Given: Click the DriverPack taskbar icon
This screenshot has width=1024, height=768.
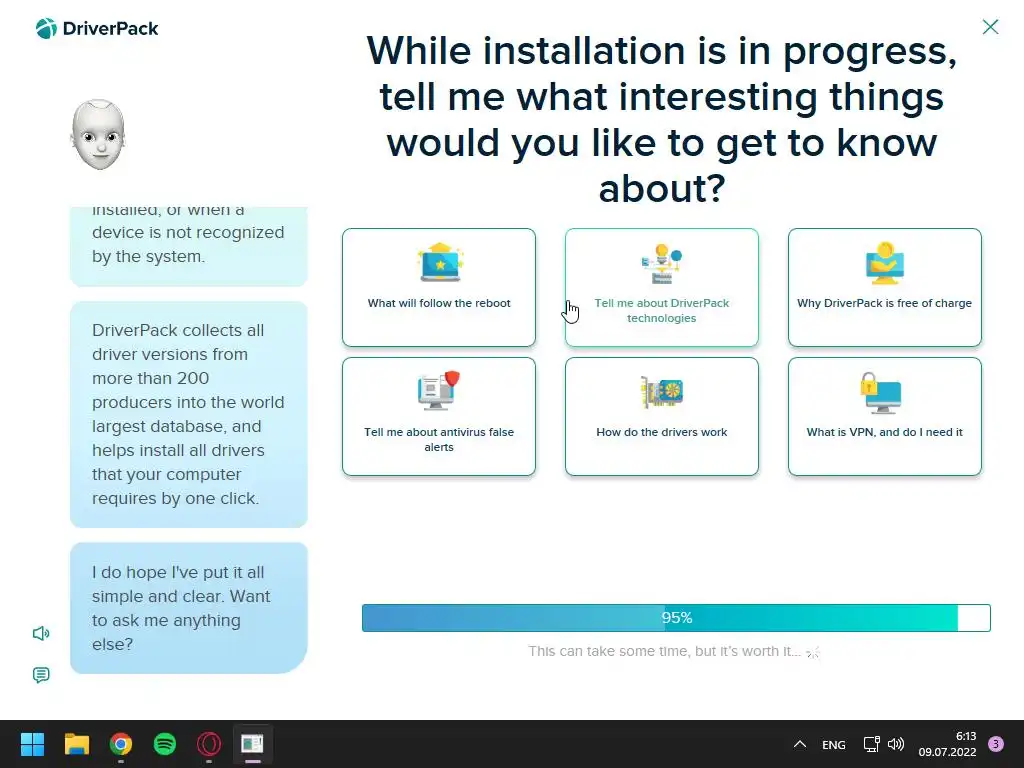Looking at the screenshot, I should tap(252, 744).
